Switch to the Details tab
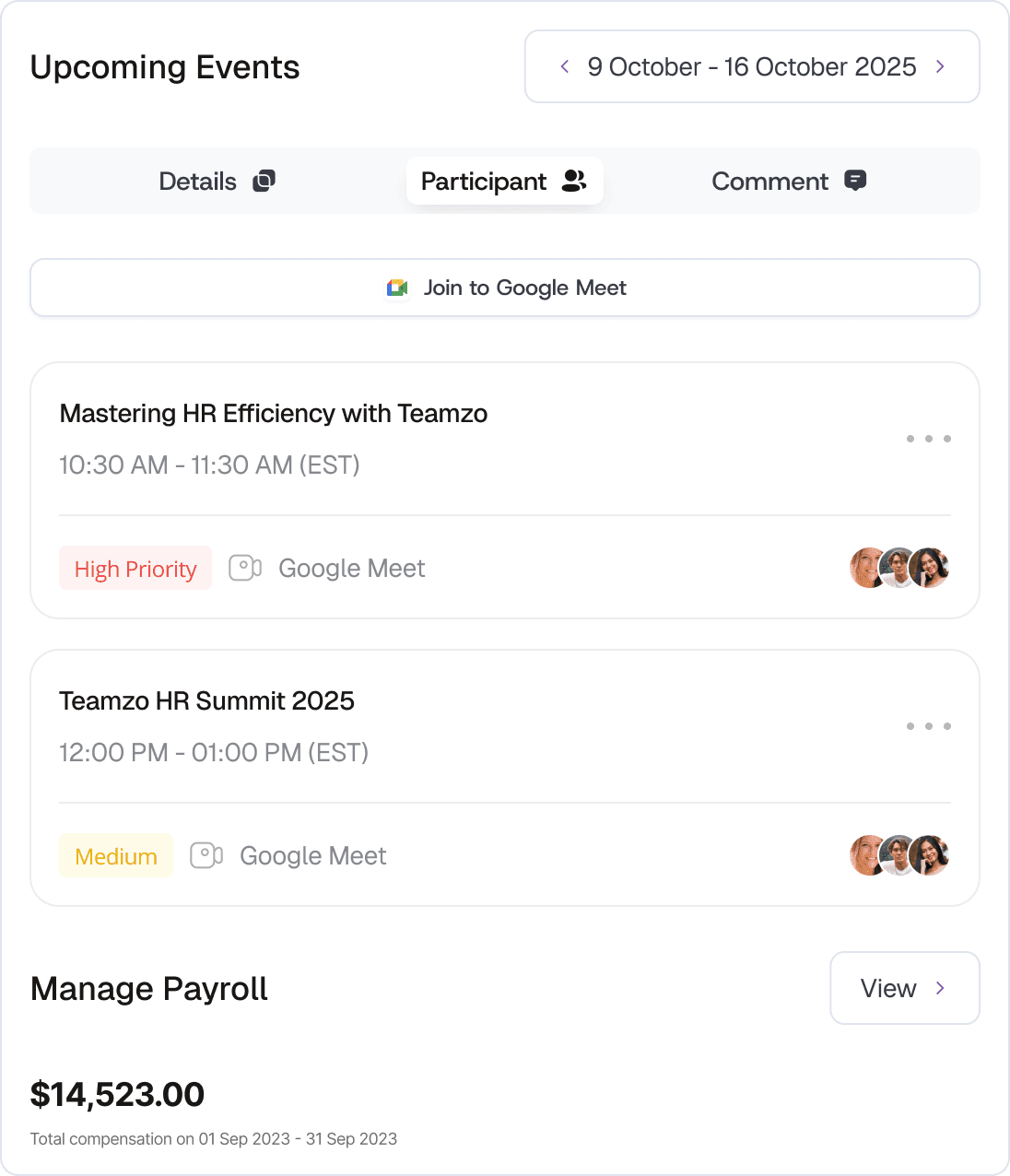 coord(217,181)
